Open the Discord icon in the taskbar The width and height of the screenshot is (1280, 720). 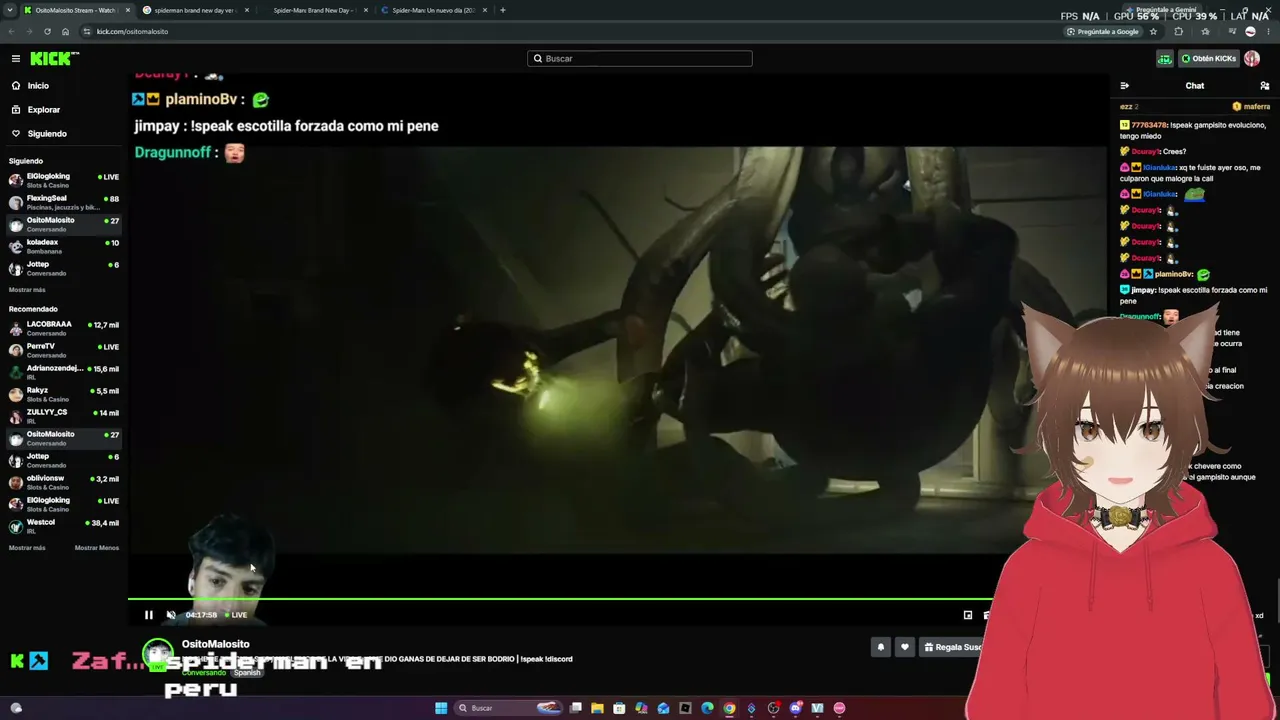coord(795,708)
